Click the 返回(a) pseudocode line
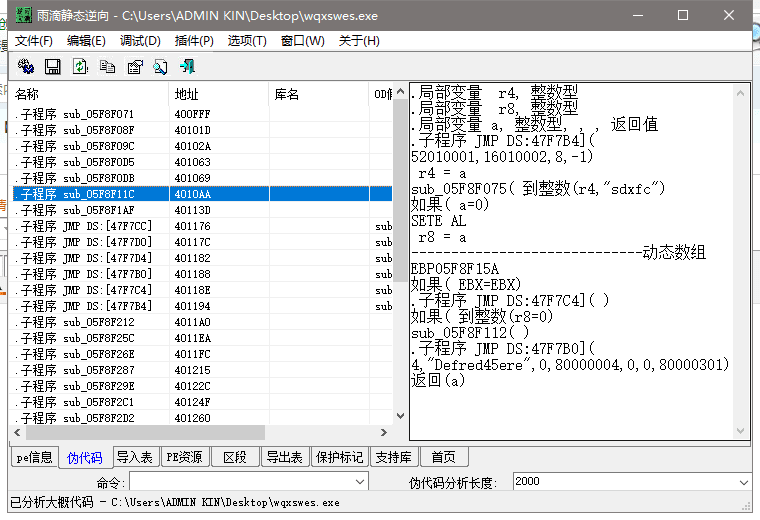Image resolution: width=760 pixels, height=520 pixels. [x=438, y=380]
